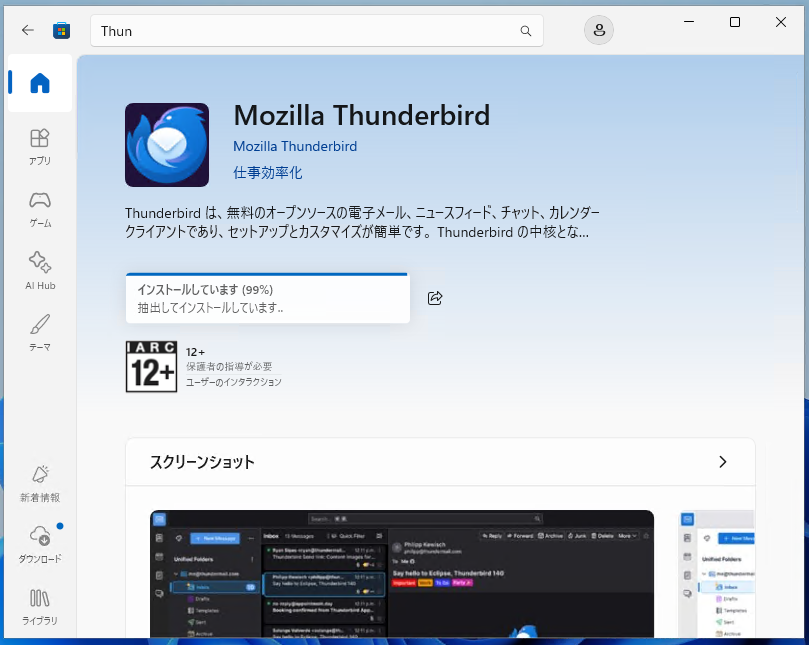Open the dark-theme Thunderbird screenshot thumbnail
The image size is (809, 645).
click(402, 574)
